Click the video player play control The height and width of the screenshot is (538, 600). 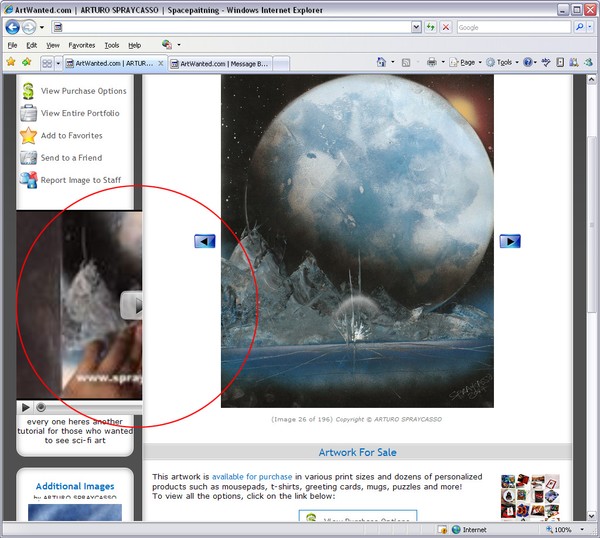point(26,408)
